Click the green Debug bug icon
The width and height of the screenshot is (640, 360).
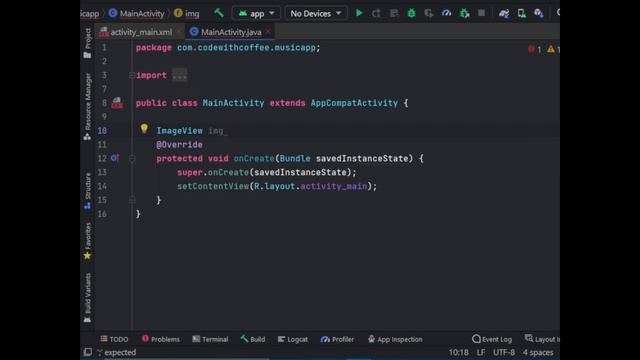tap(411, 13)
